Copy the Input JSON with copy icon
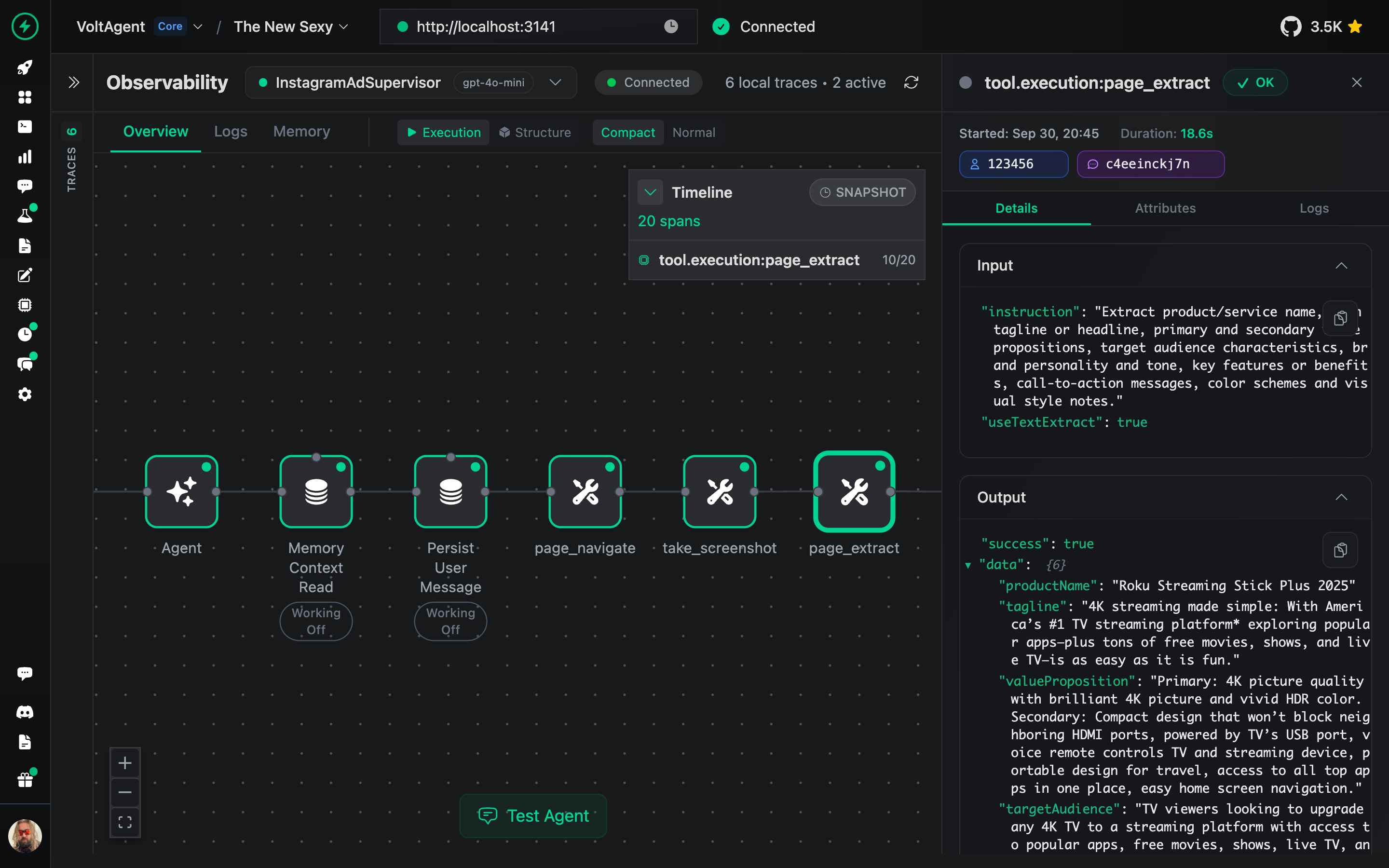This screenshot has height=868, width=1389. click(1340, 318)
